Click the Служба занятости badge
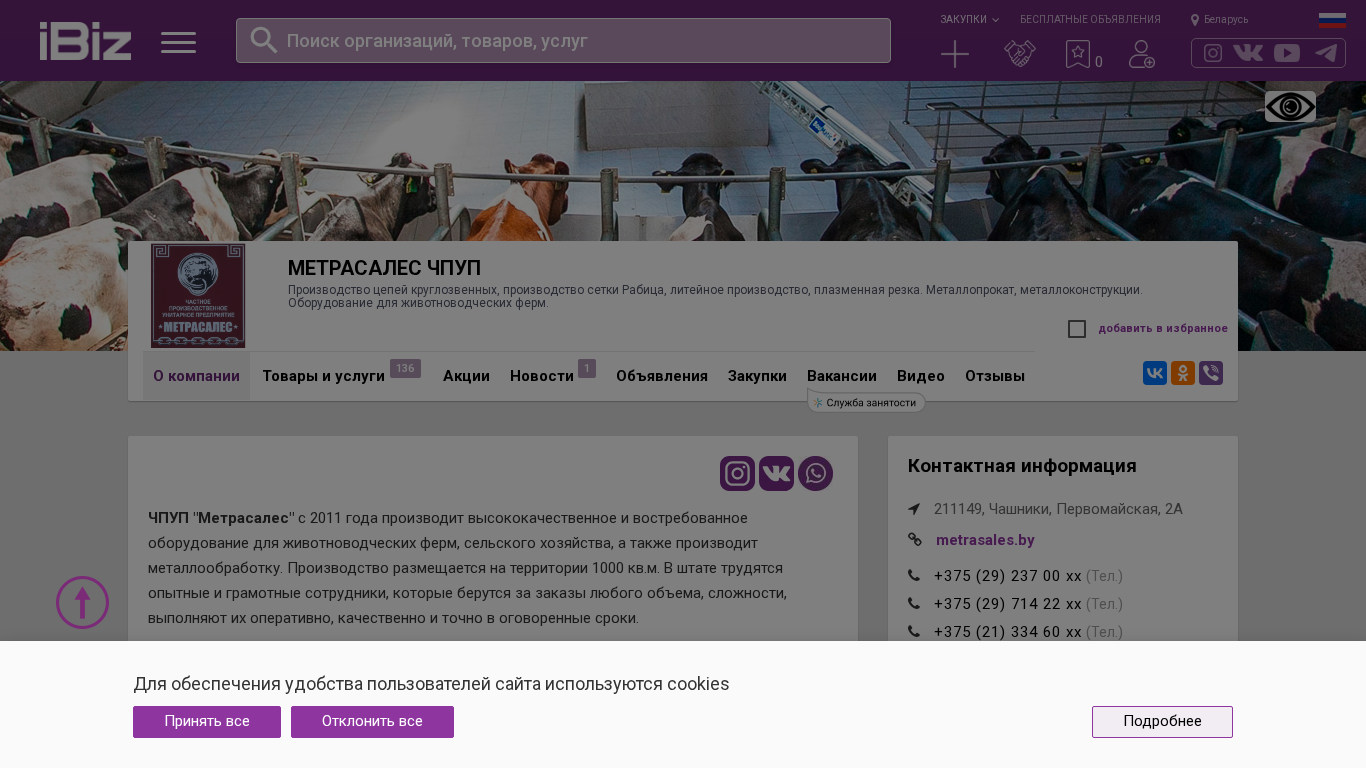Viewport: 1366px width, 768px height. click(866, 402)
